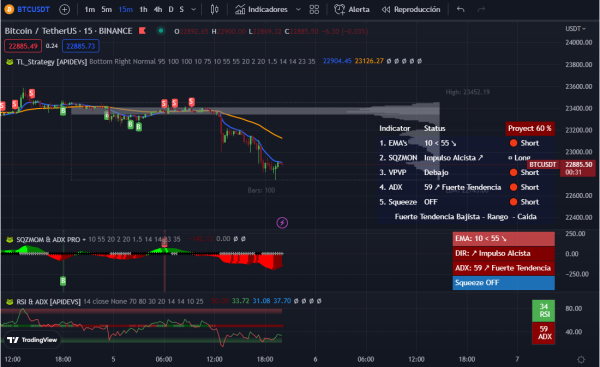Open chart settings gear icon
600x367 pixels.
point(581,359)
